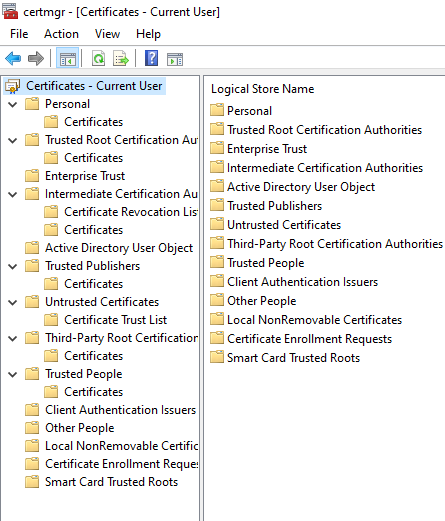Viewport: 445px width, 521px height.
Task: Collapse the Personal tree node
Action: pos(13,104)
